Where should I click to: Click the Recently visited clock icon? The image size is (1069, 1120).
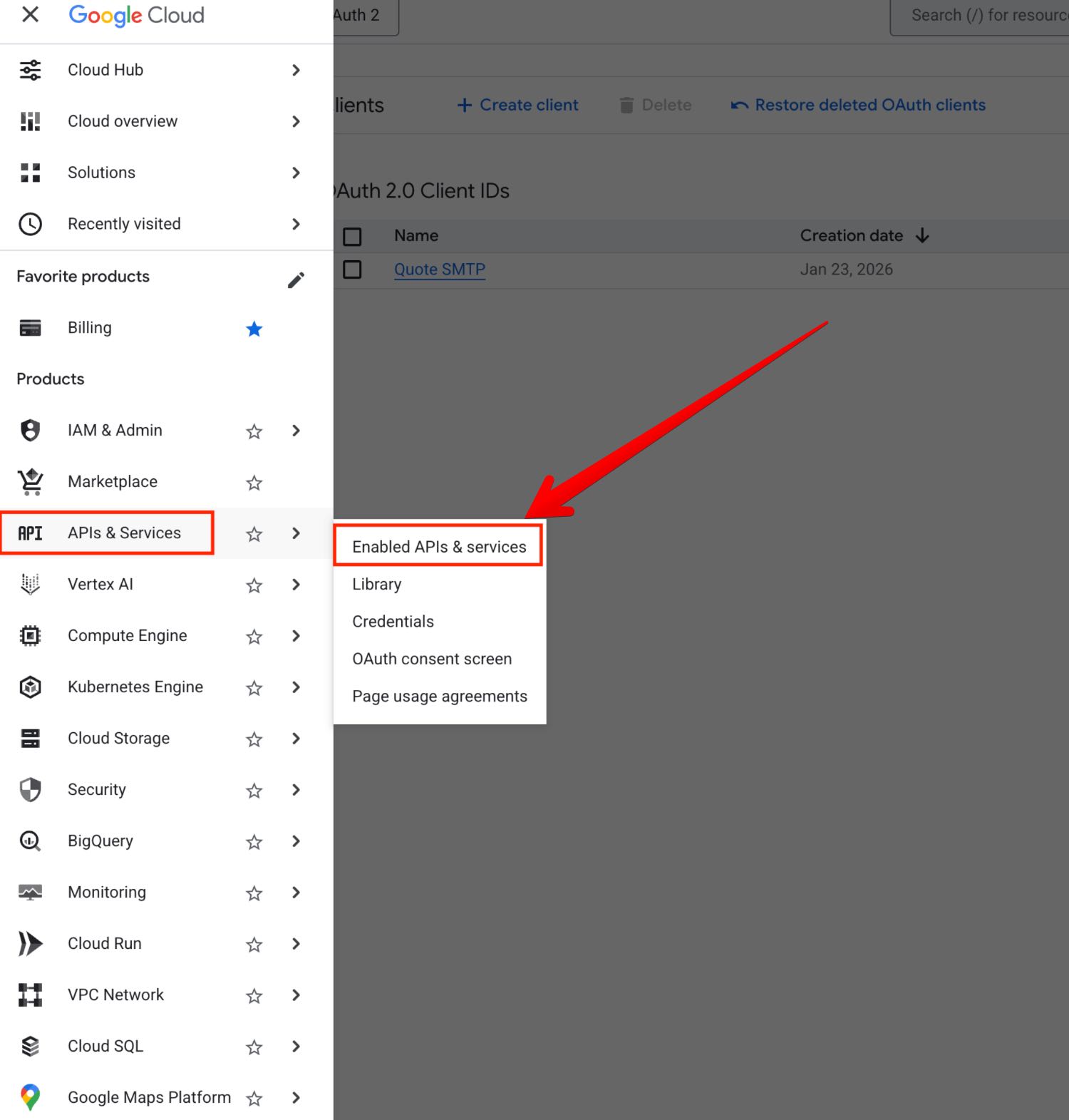(x=30, y=224)
